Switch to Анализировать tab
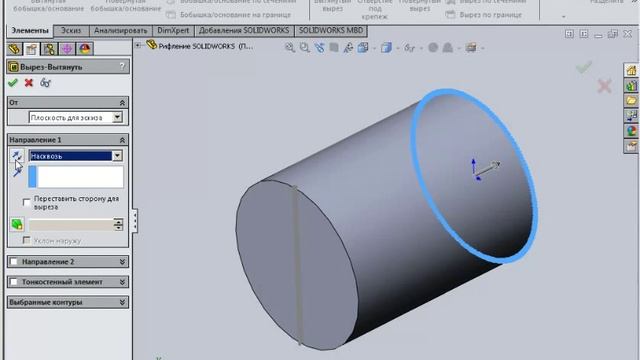The width and height of the screenshot is (640, 360). pos(120,31)
